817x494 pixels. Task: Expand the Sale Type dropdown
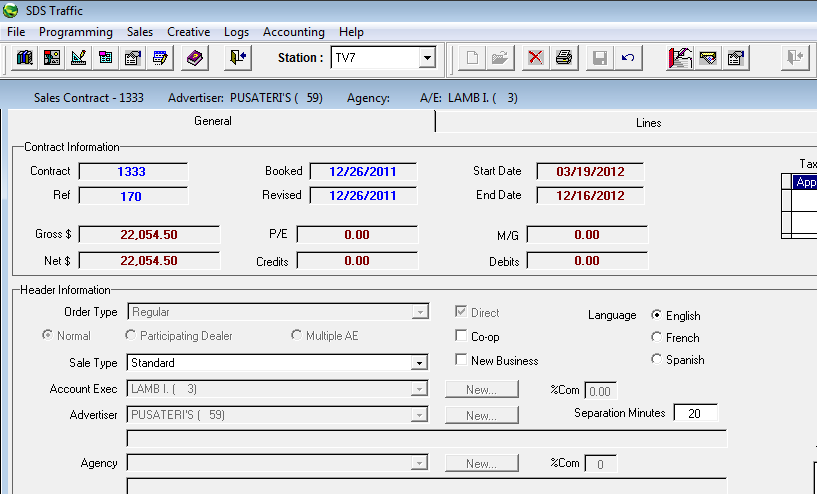coord(420,363)
